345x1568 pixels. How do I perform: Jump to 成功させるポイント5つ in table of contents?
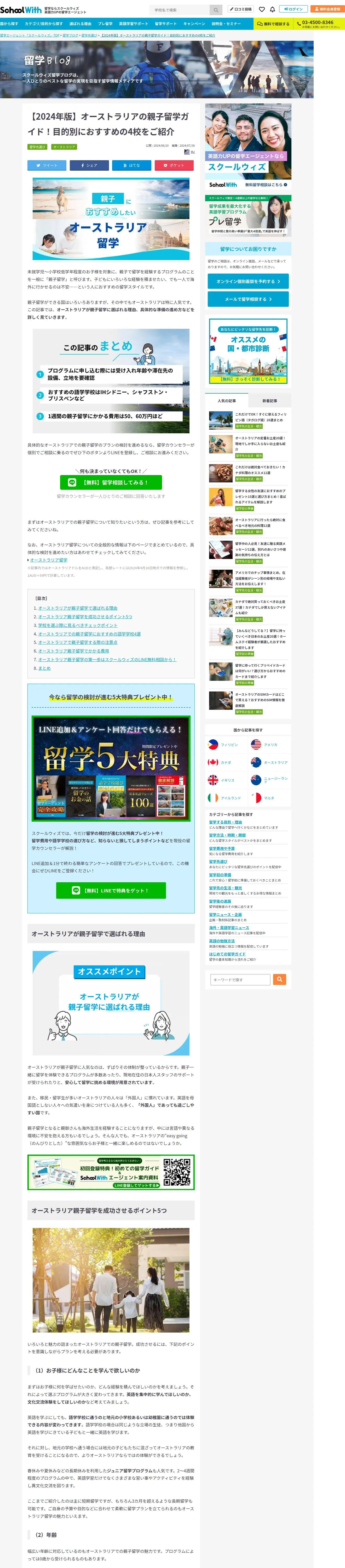point(85,616)
